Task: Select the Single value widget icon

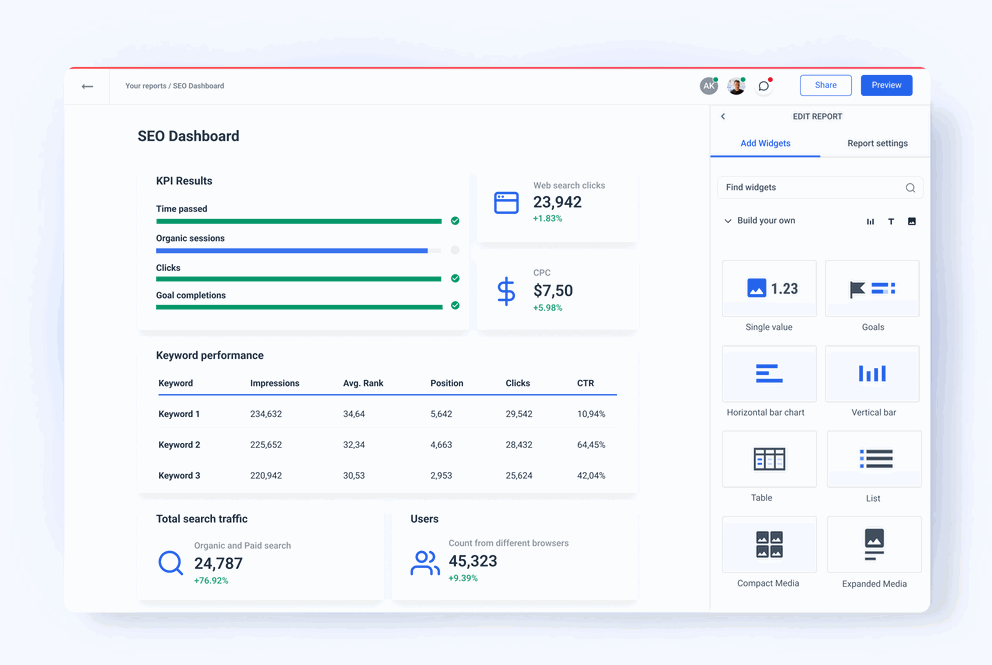Action: tap(768, 287)
